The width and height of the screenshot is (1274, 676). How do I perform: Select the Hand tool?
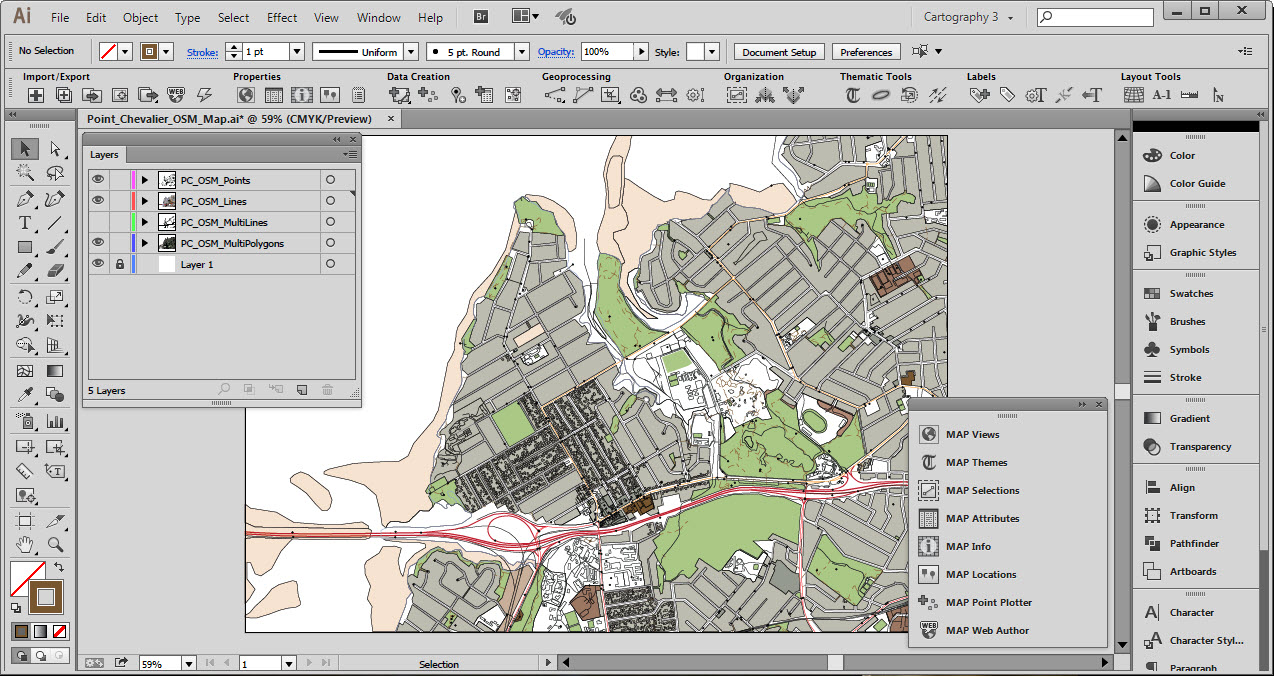click(x=23, y=544)
